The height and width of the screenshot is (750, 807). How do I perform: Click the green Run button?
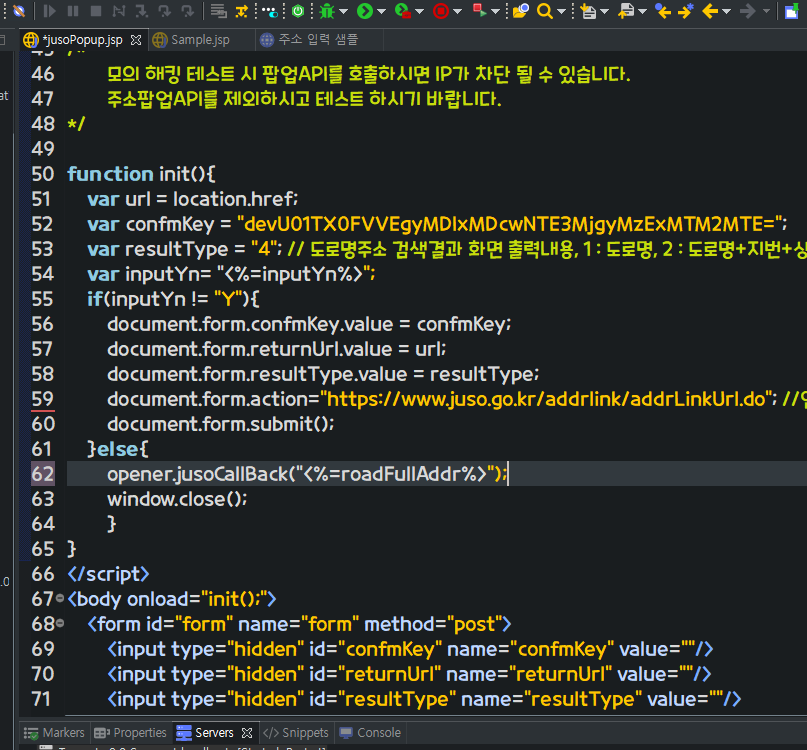[365, 11]
